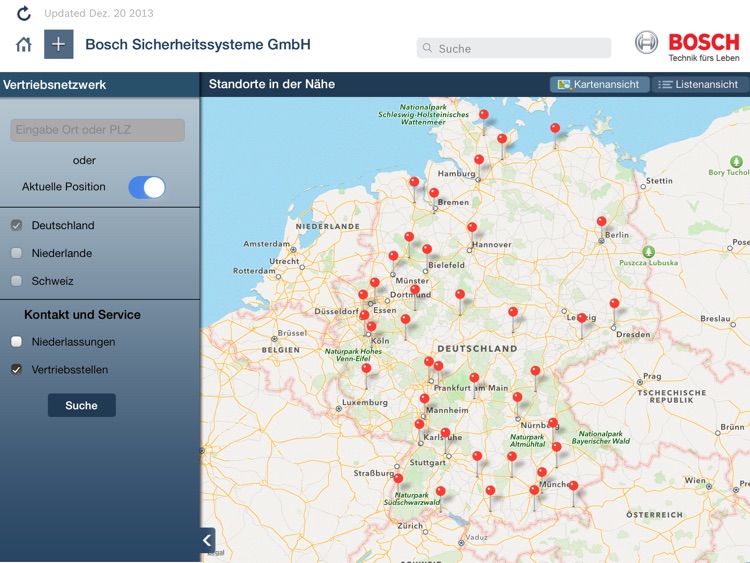This screenshot has width=750, height=563.
Task: Tap the red pin near Bremen
Action: pyautogui.click(x=434, y=193)
